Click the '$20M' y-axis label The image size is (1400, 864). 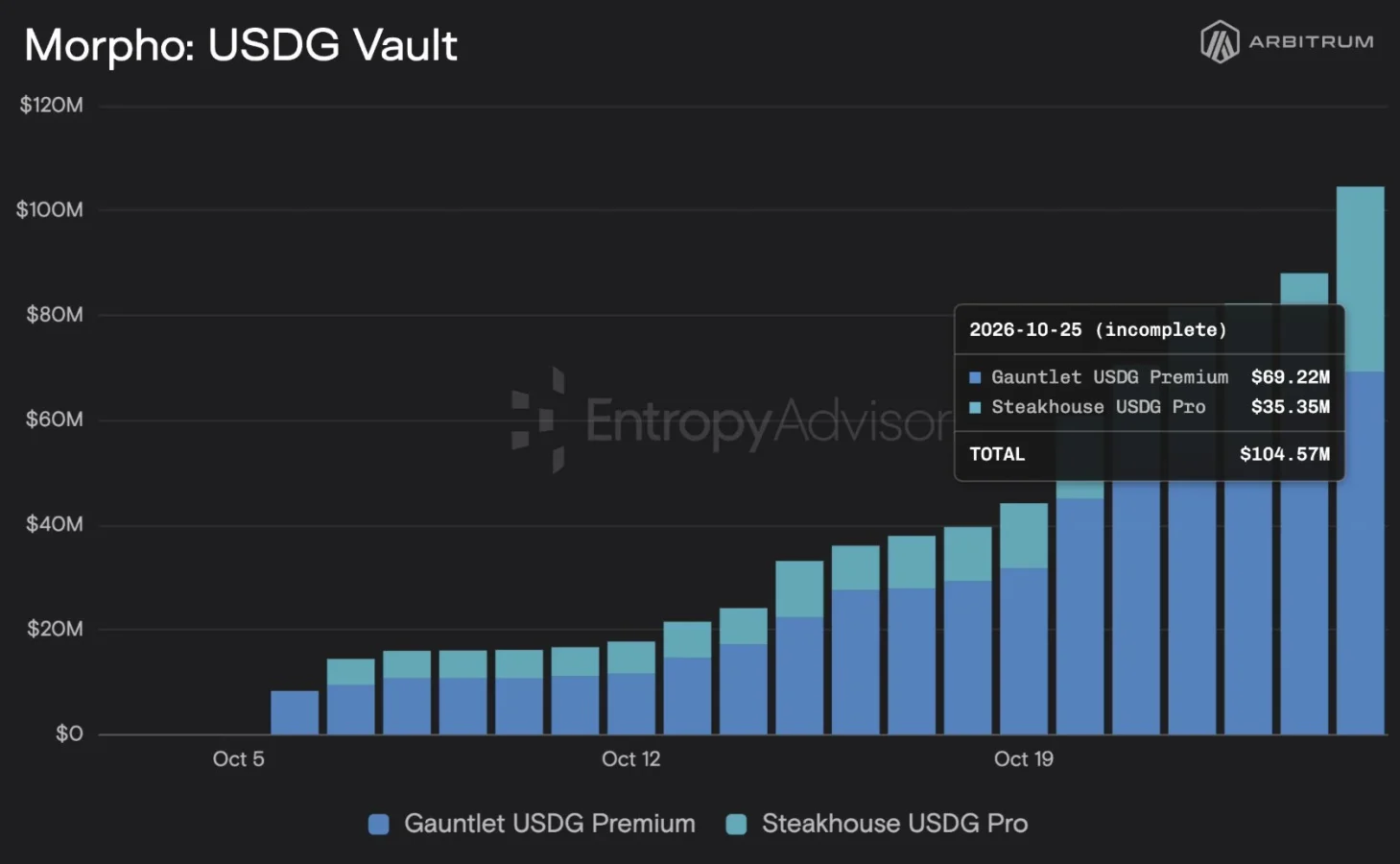pyautogui.click(x=55, y=629)
